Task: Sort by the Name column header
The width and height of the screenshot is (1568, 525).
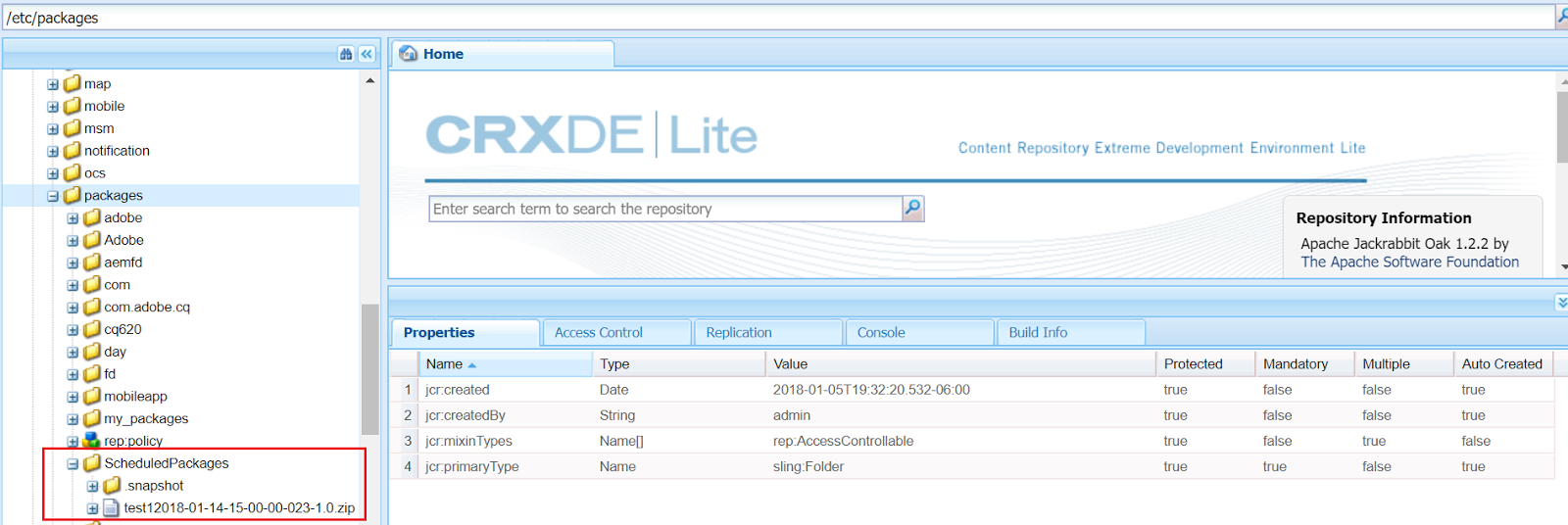Action: click(x=505, y=363)
